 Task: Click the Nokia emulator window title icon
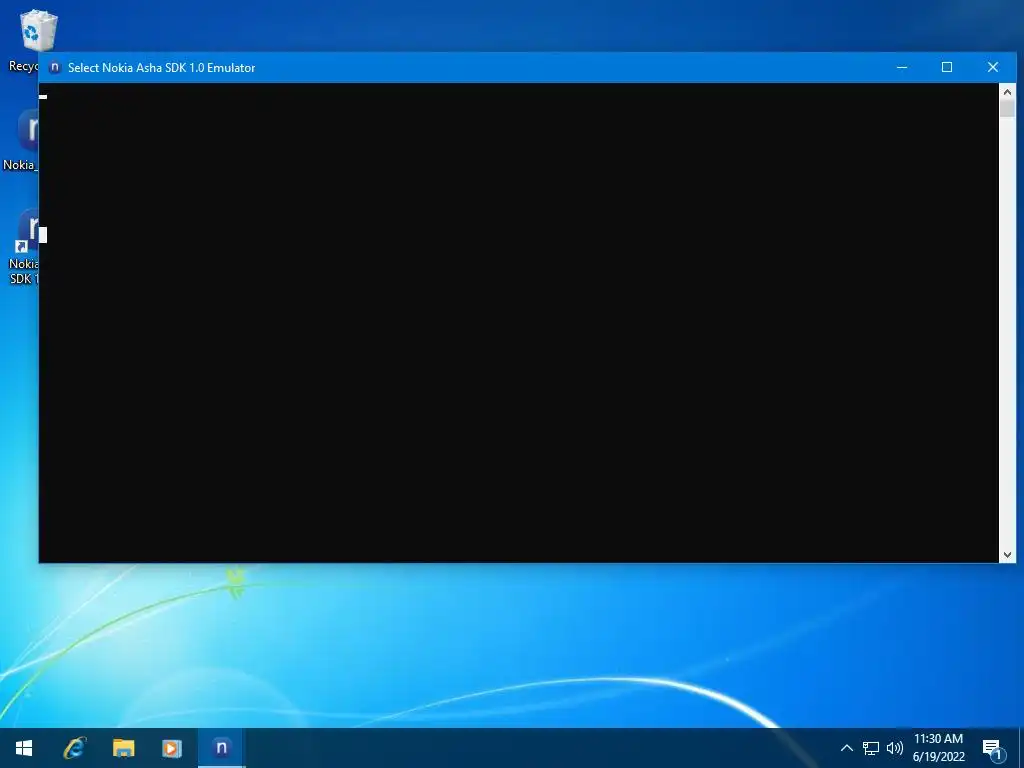coord(55,67)
